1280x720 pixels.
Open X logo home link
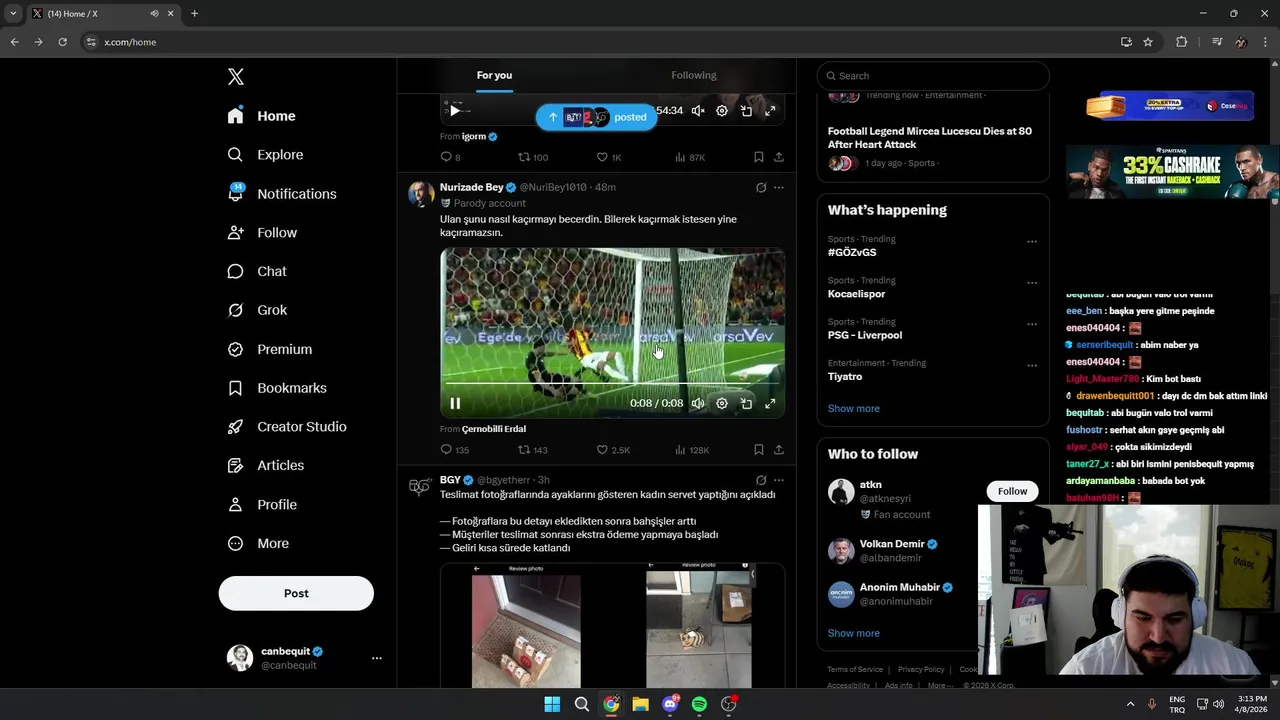coord(236,77)
